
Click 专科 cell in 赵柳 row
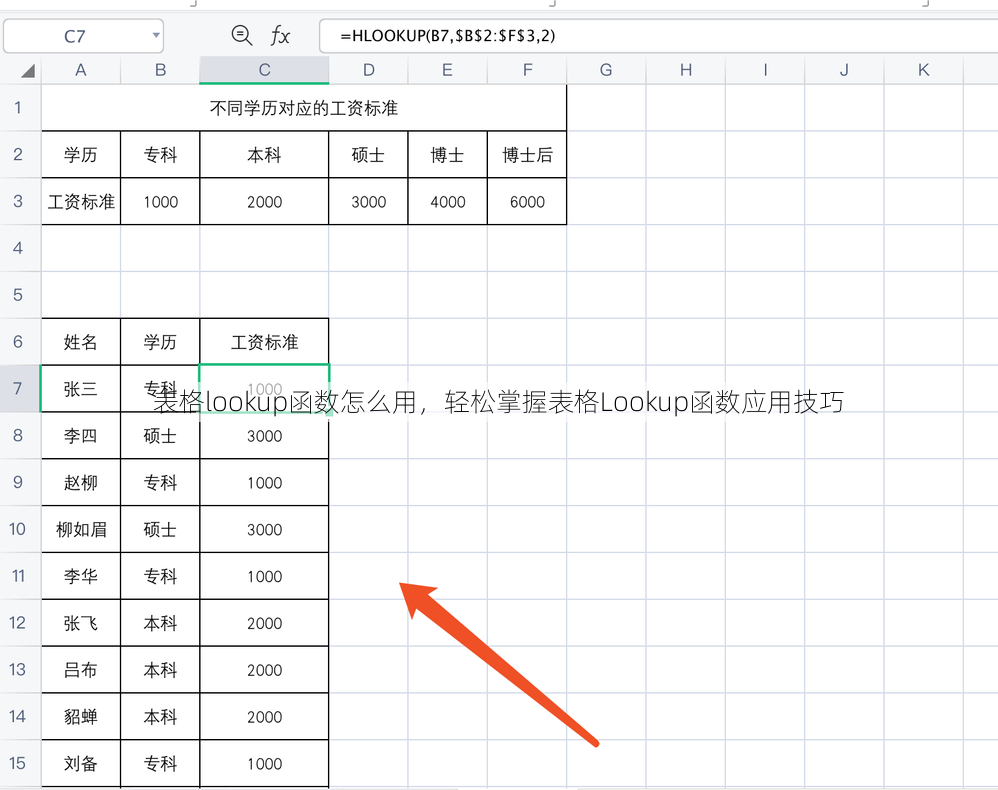(x=160, y=483)
